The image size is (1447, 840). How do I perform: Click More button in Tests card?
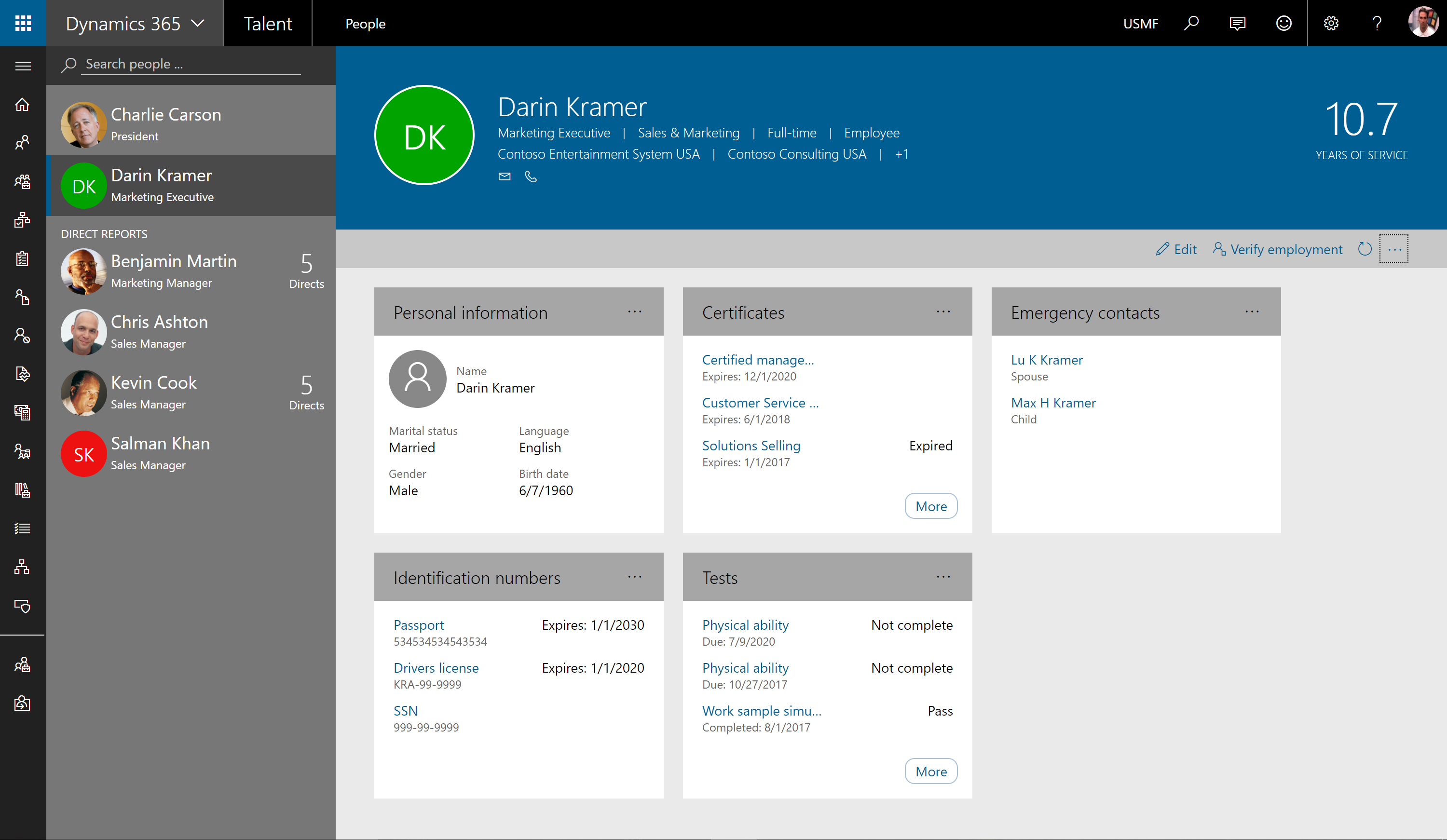coord(931,771)
